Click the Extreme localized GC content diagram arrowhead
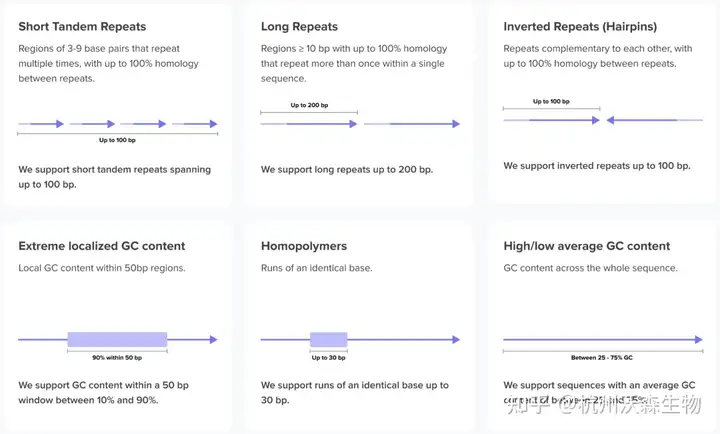Image resolution: width=720 pixels, height=434 pixels. tap(213, 340)
